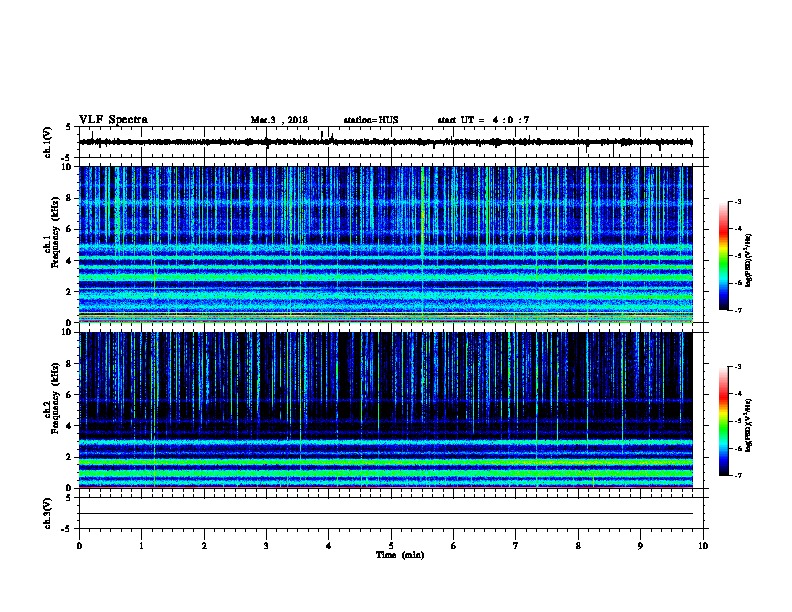The image size is (792, 612).
Task: Click the ch.1 spectrogram color scale bar
Action: [724, 256]
